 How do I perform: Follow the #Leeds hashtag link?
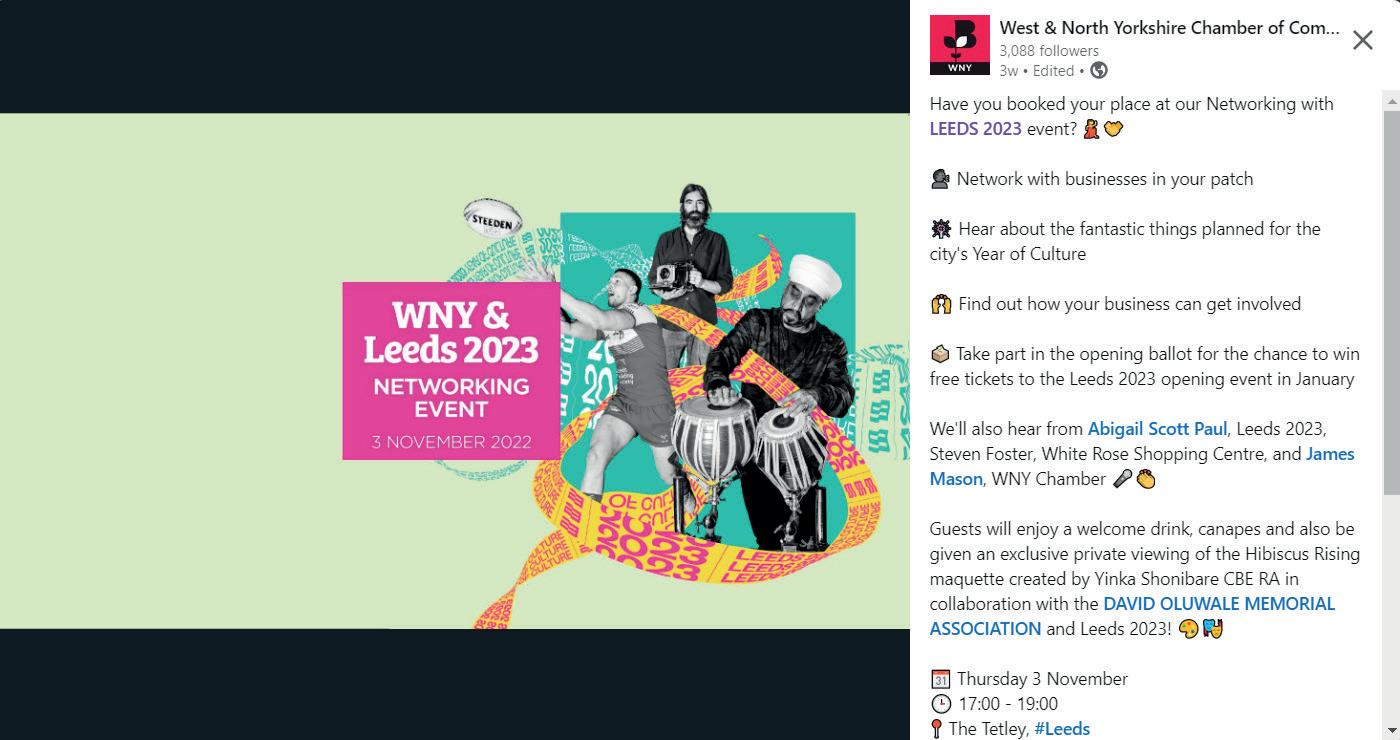tap(1062, 728)
